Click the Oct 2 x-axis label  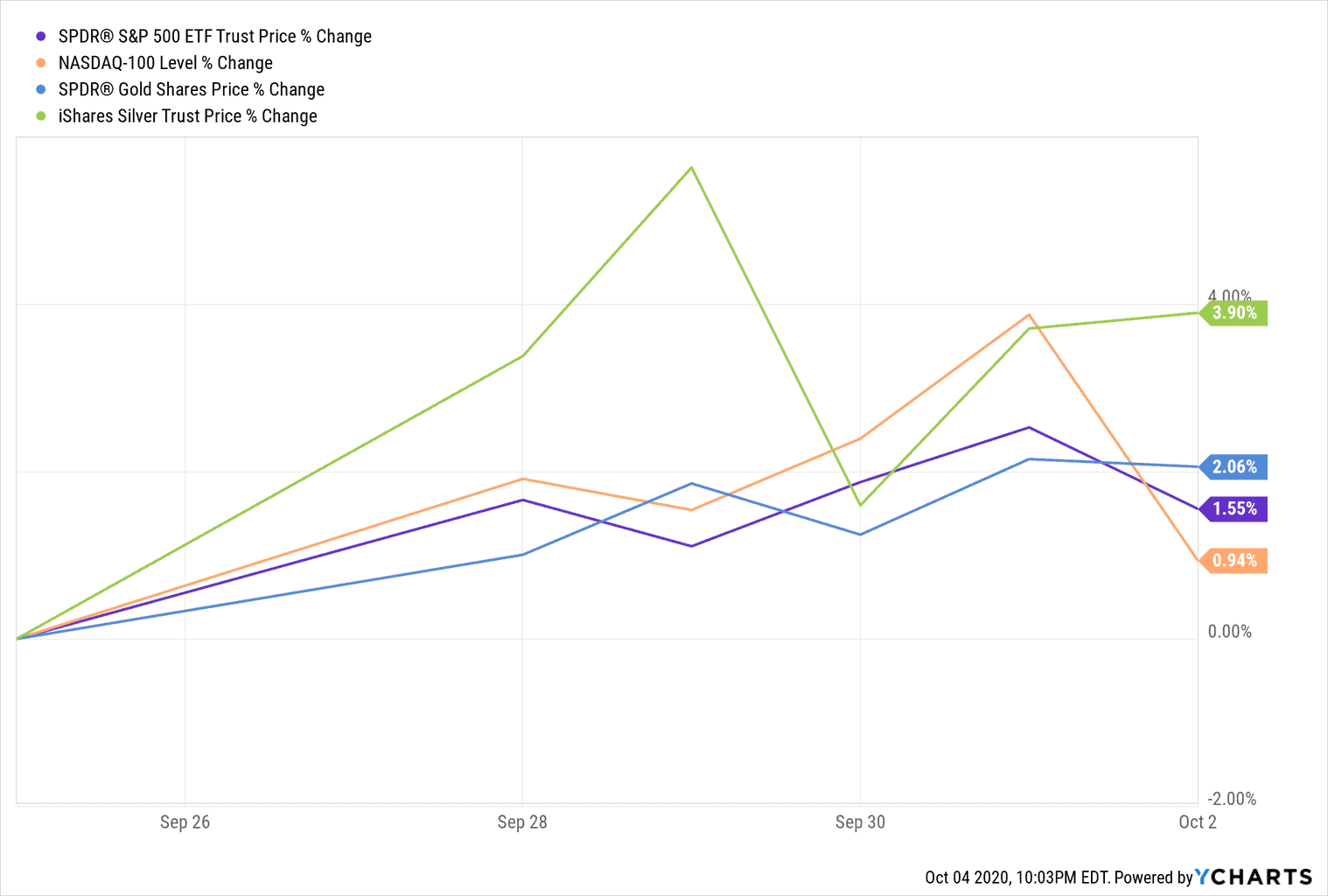click(x=1197, y=822)
